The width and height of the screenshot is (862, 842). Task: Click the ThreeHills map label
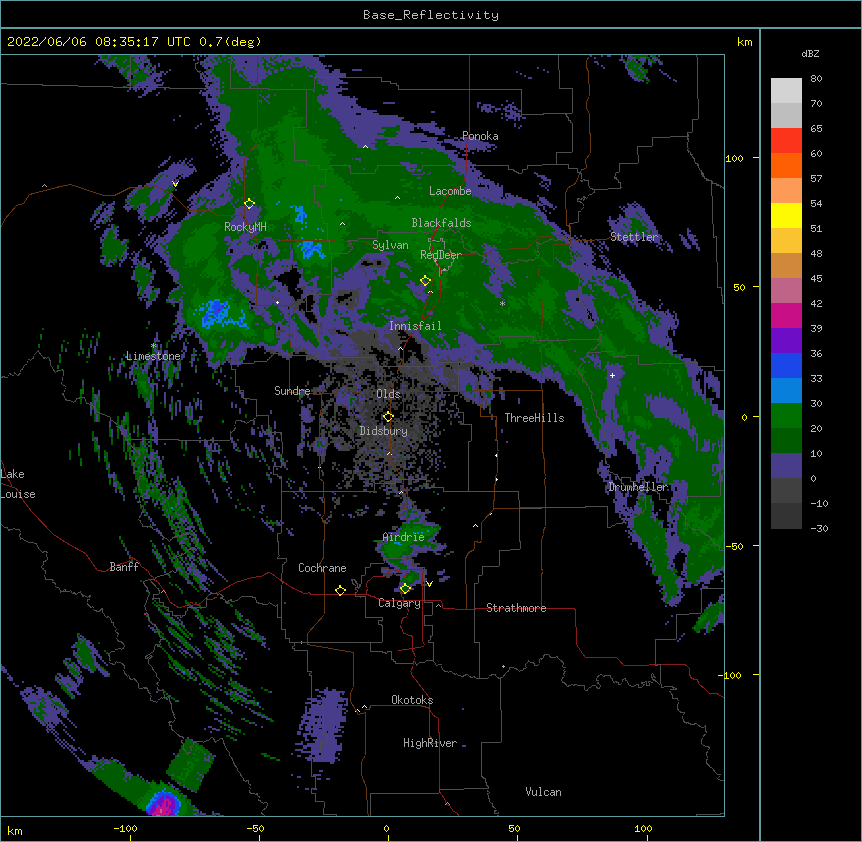(534, 418)
